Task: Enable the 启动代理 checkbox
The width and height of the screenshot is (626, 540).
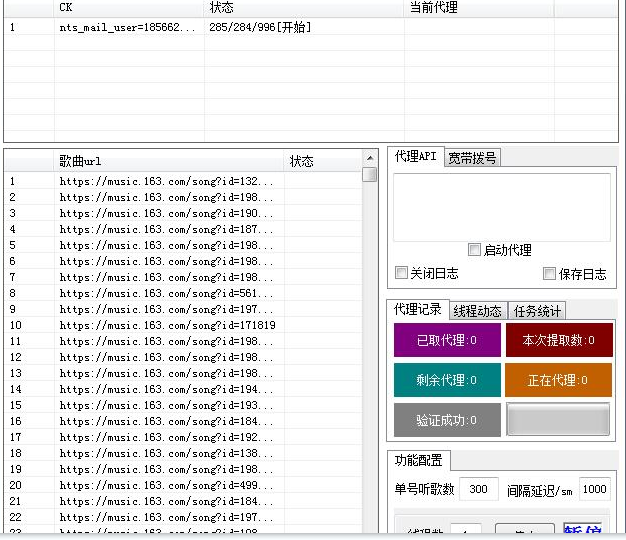Action: [x=475, y=250]
